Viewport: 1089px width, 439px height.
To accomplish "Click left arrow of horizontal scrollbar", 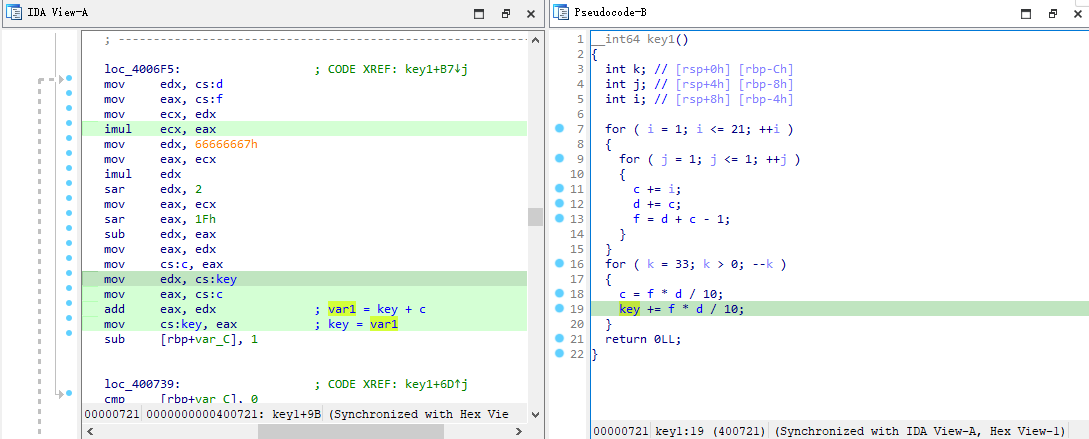I will pyautogui.click(x=90, y=432).
